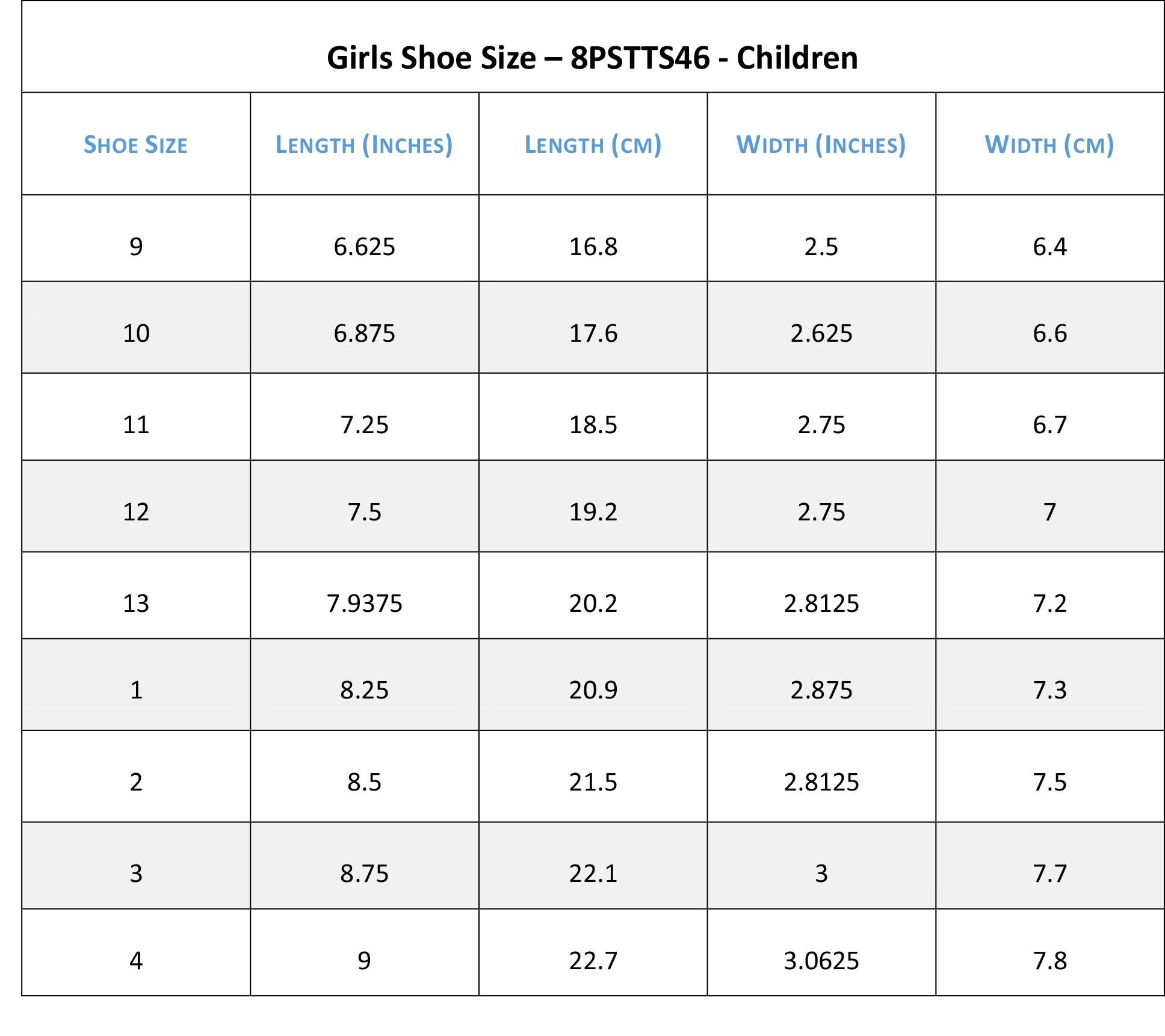Viewport: 1165px width, 1036px height.
Task: Select the Shoe Size column header
Action: [135, 145]
